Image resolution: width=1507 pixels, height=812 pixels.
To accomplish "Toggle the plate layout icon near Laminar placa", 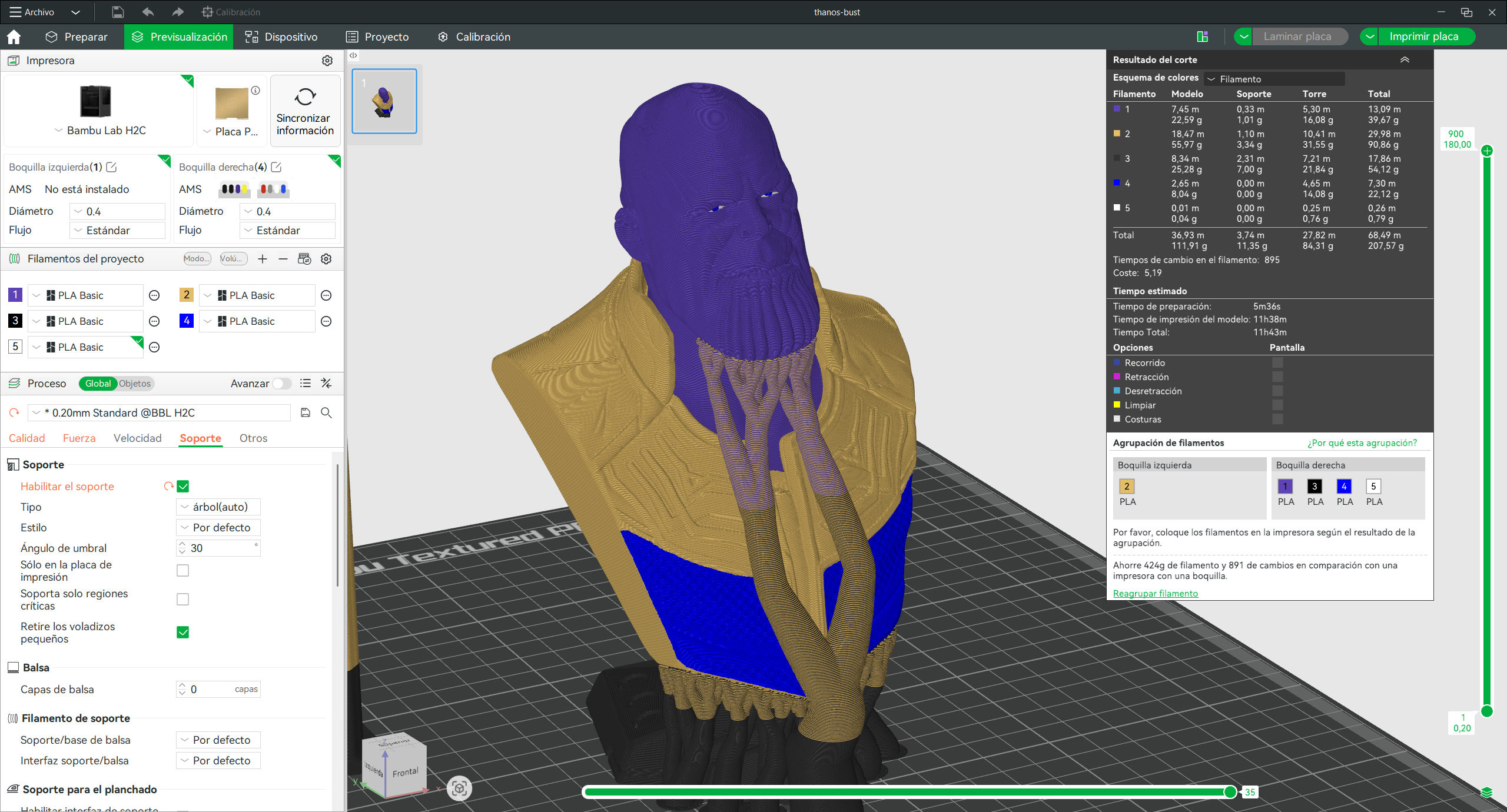I will point(1203,36).
